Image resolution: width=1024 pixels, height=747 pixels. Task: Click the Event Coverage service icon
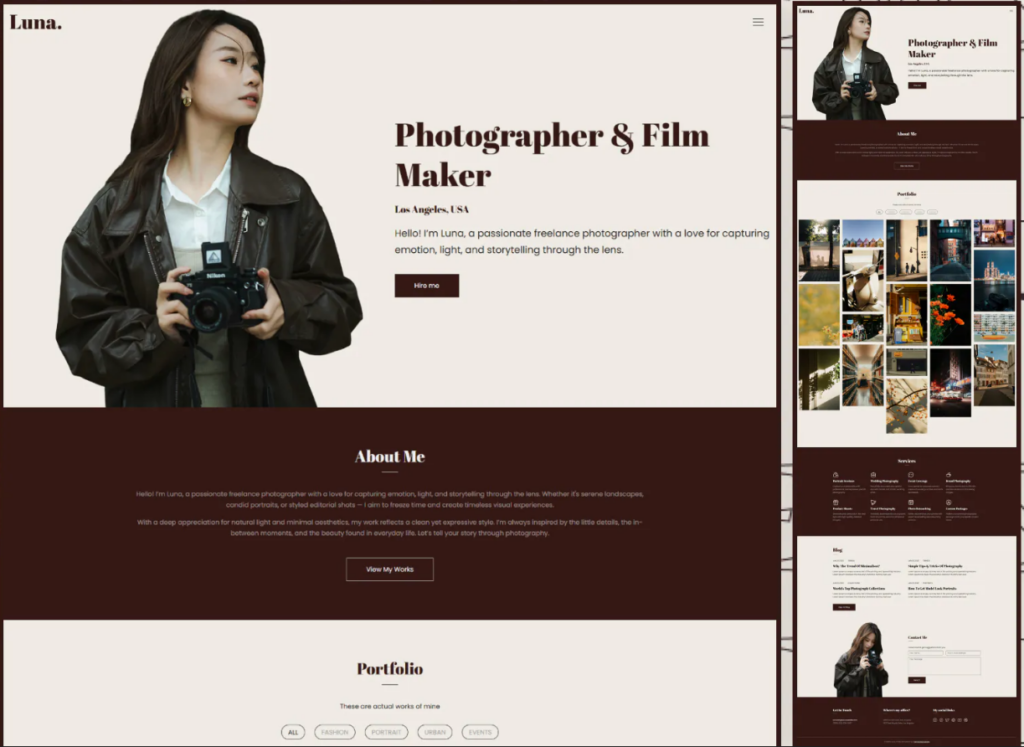911,475
